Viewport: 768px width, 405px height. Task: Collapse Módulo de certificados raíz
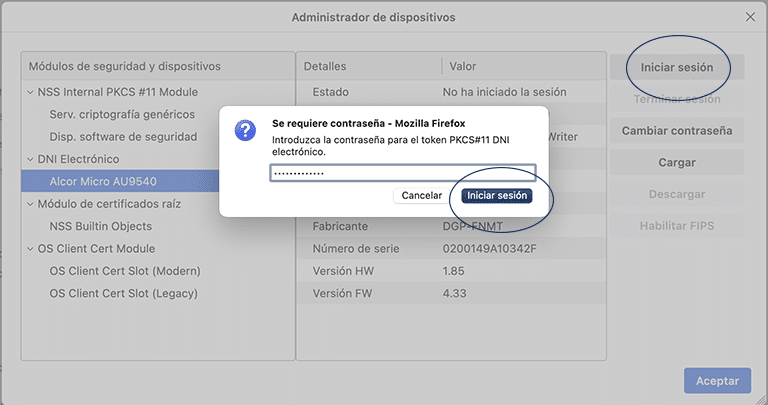30,204
